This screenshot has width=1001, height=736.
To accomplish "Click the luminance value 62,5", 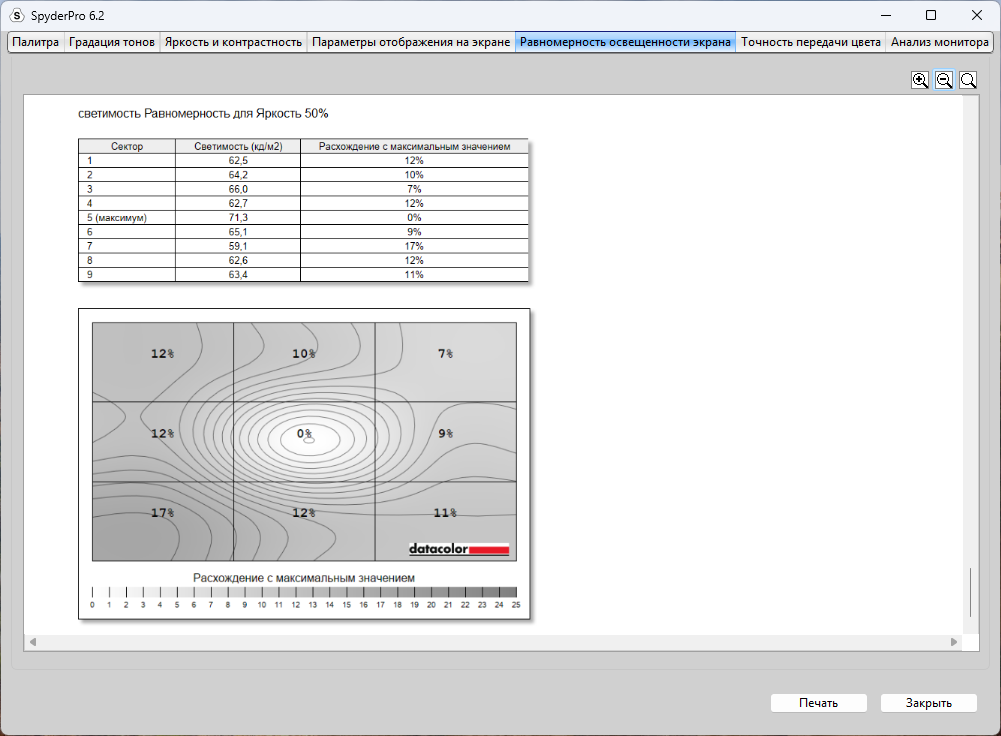I will click(238, 161).
